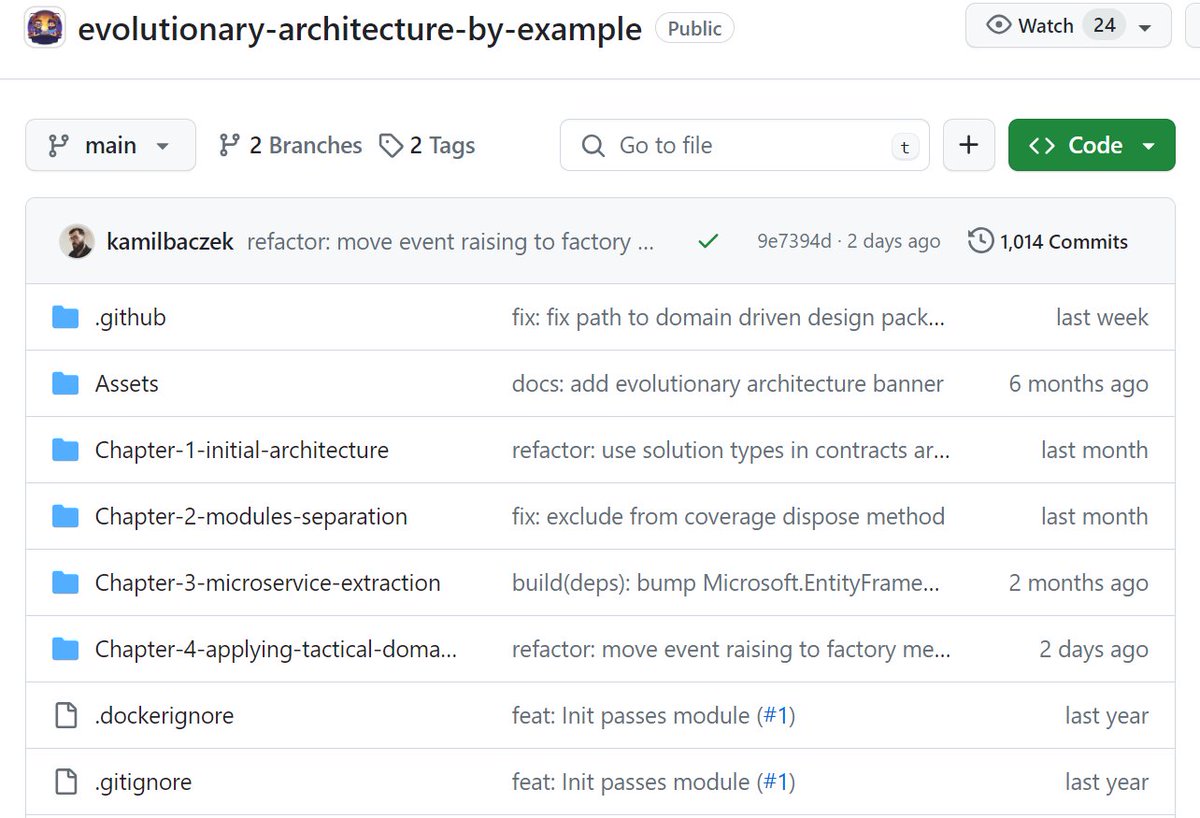This screenshot has width=1200, height=818.
Task: Click the code brackets icon on the Code button
Action: pyautogui.click(x=1040, y=144)
